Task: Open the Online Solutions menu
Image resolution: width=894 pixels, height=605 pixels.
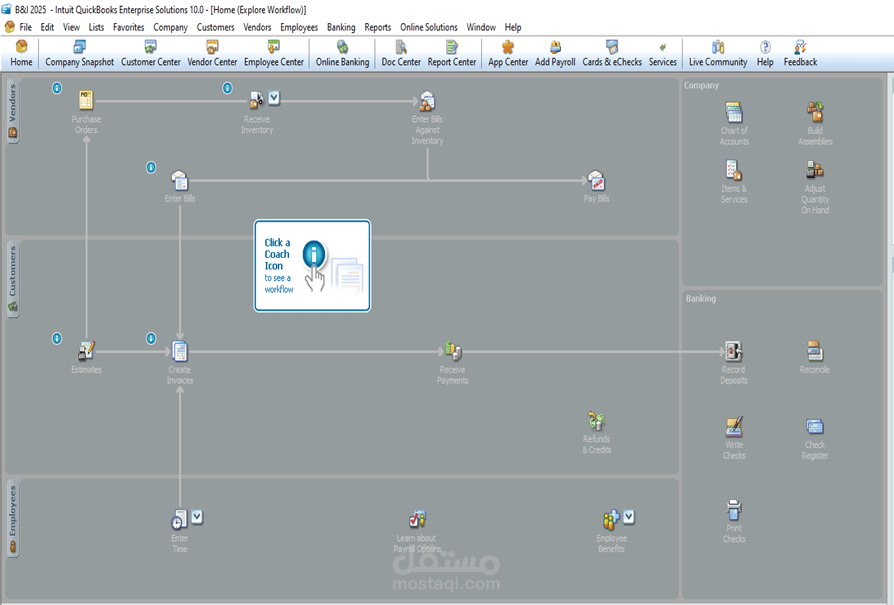Action: pos(429,27)
